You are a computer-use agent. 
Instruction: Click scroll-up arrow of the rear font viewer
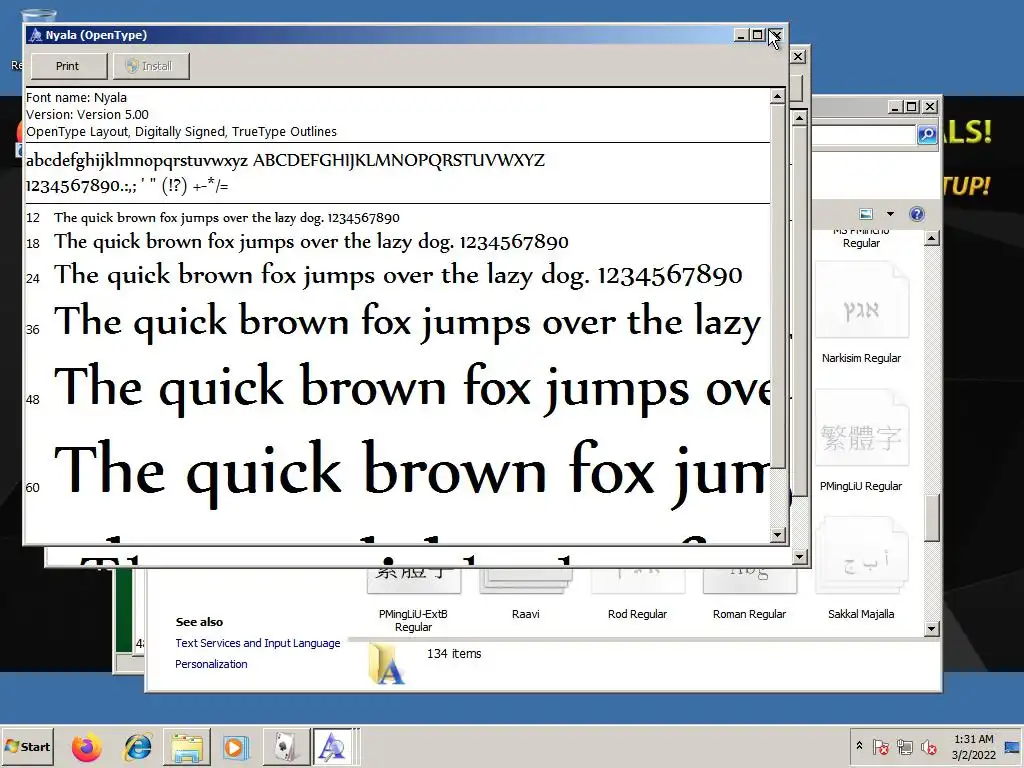[x=799, y=118]
